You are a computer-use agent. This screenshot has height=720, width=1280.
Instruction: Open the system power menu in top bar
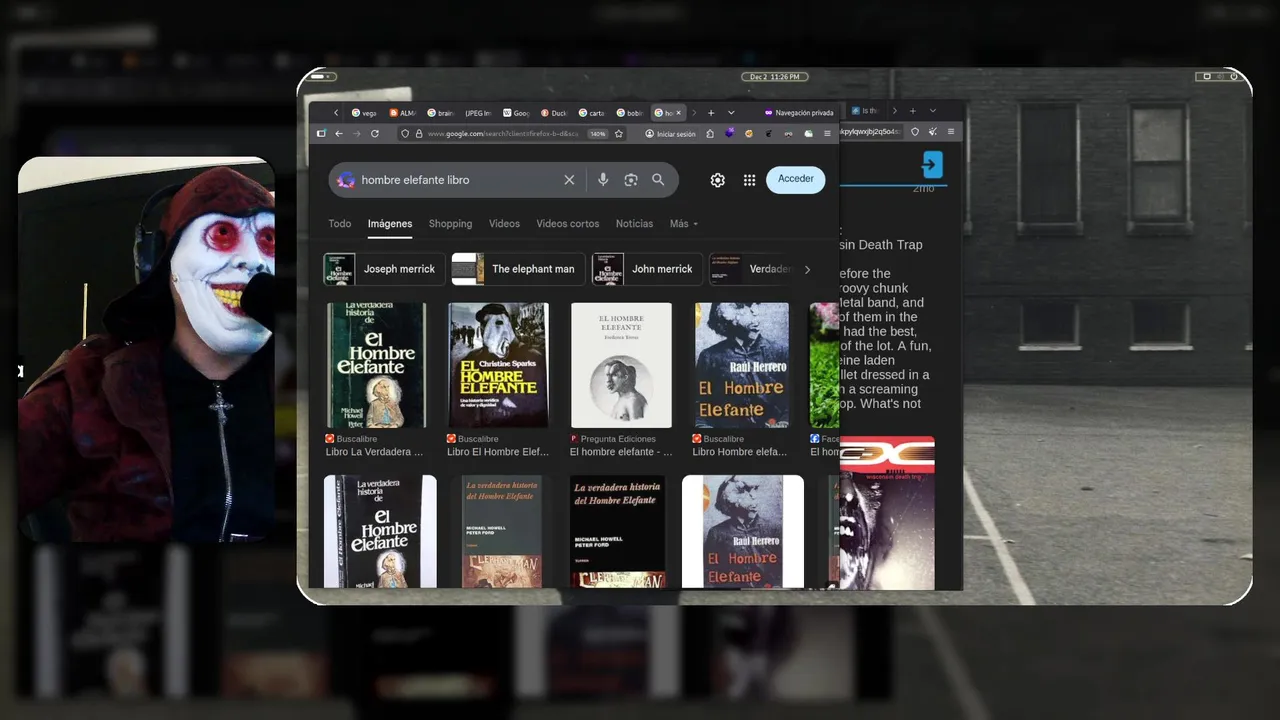1233,77
